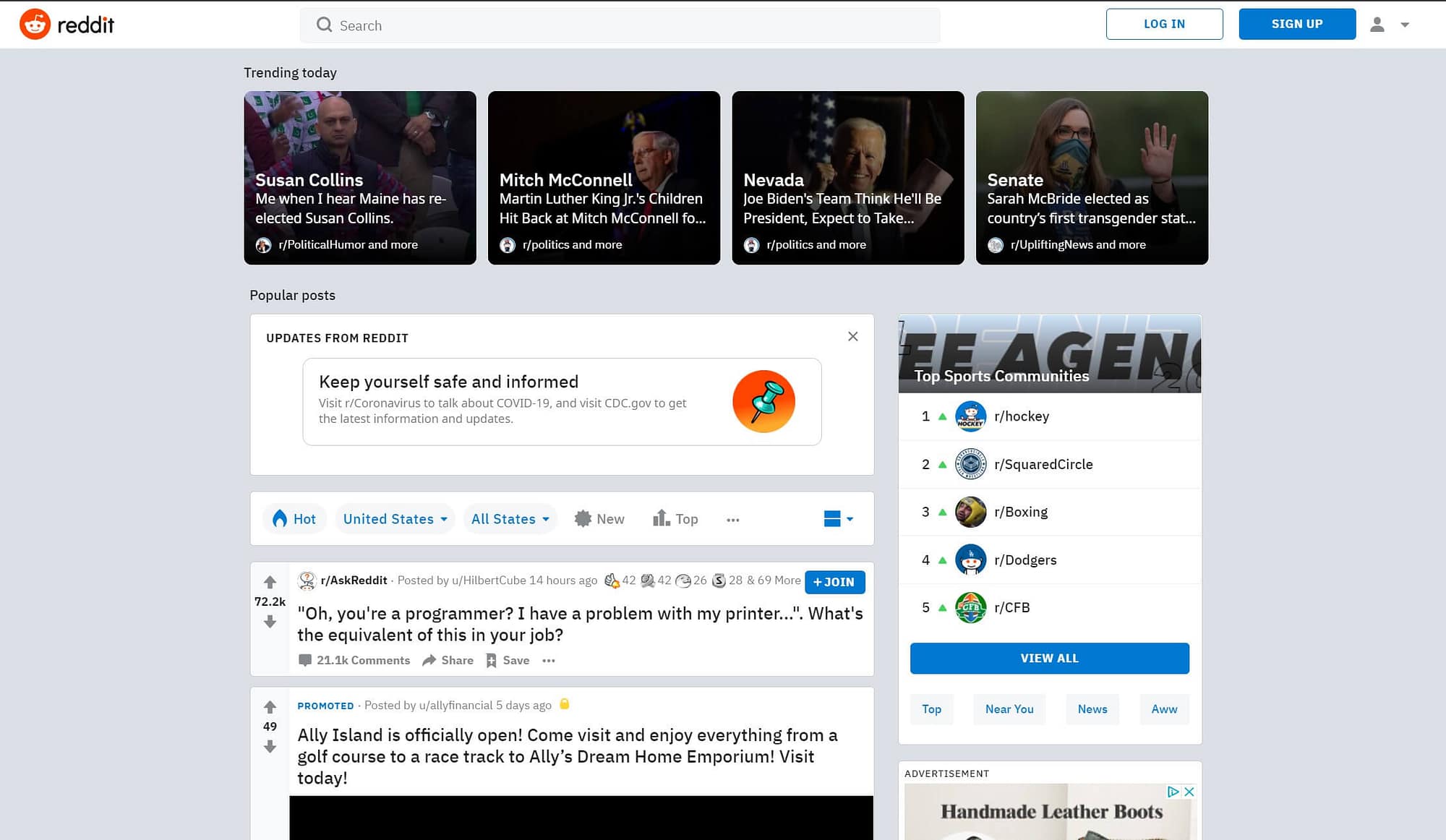Click the search magnifier icon
The width and height of the screenshot is (1446, 840).
tap(324, 25)
